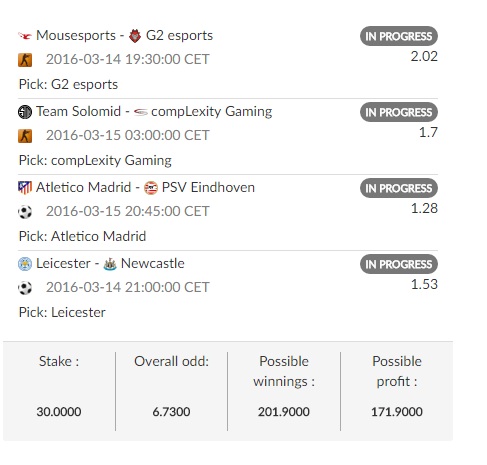Click the Counter-Strike icon beside 2016-03-14 19:30:00
The image size is (487, 465).
[25, 60]
